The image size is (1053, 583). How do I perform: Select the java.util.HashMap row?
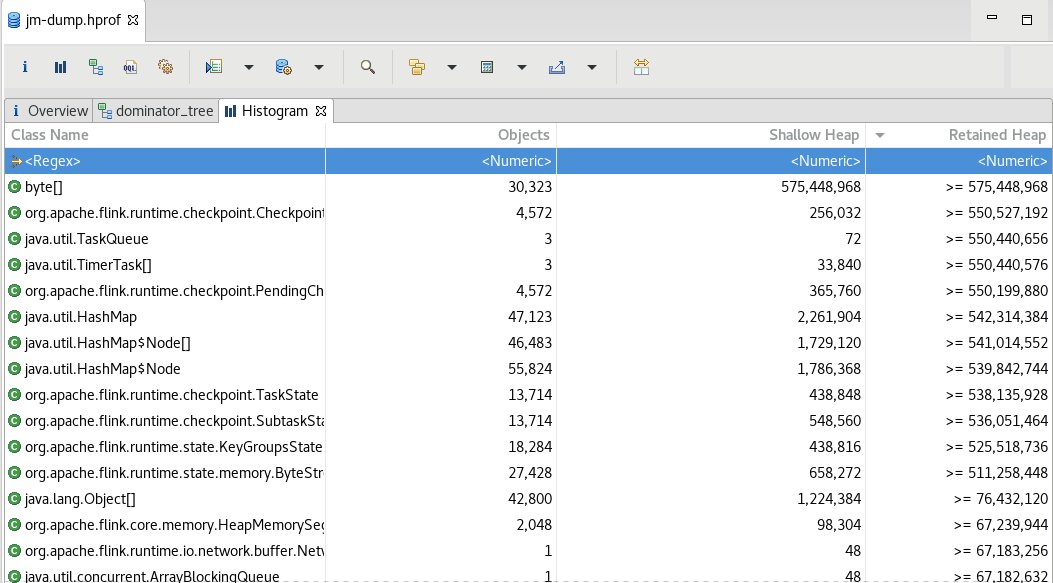(x=165, y=316)
